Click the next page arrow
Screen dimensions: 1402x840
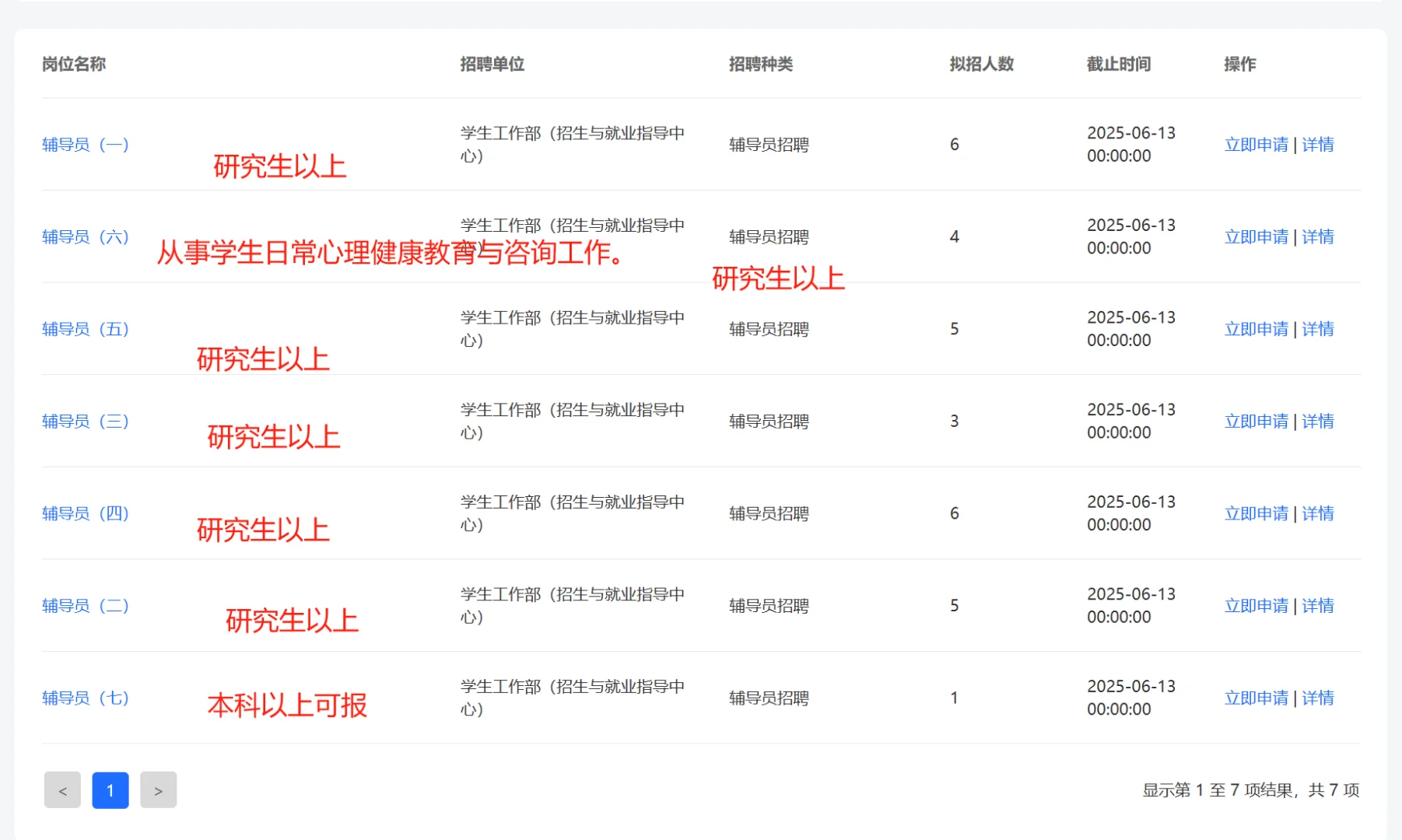[x=158, y=789]
